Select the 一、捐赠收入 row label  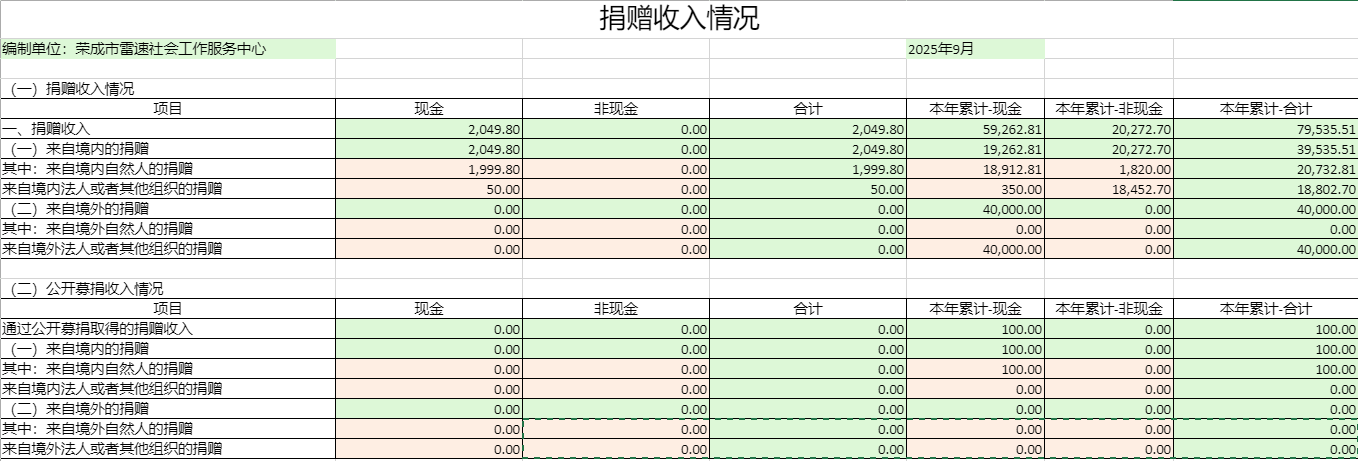(47, 129)
